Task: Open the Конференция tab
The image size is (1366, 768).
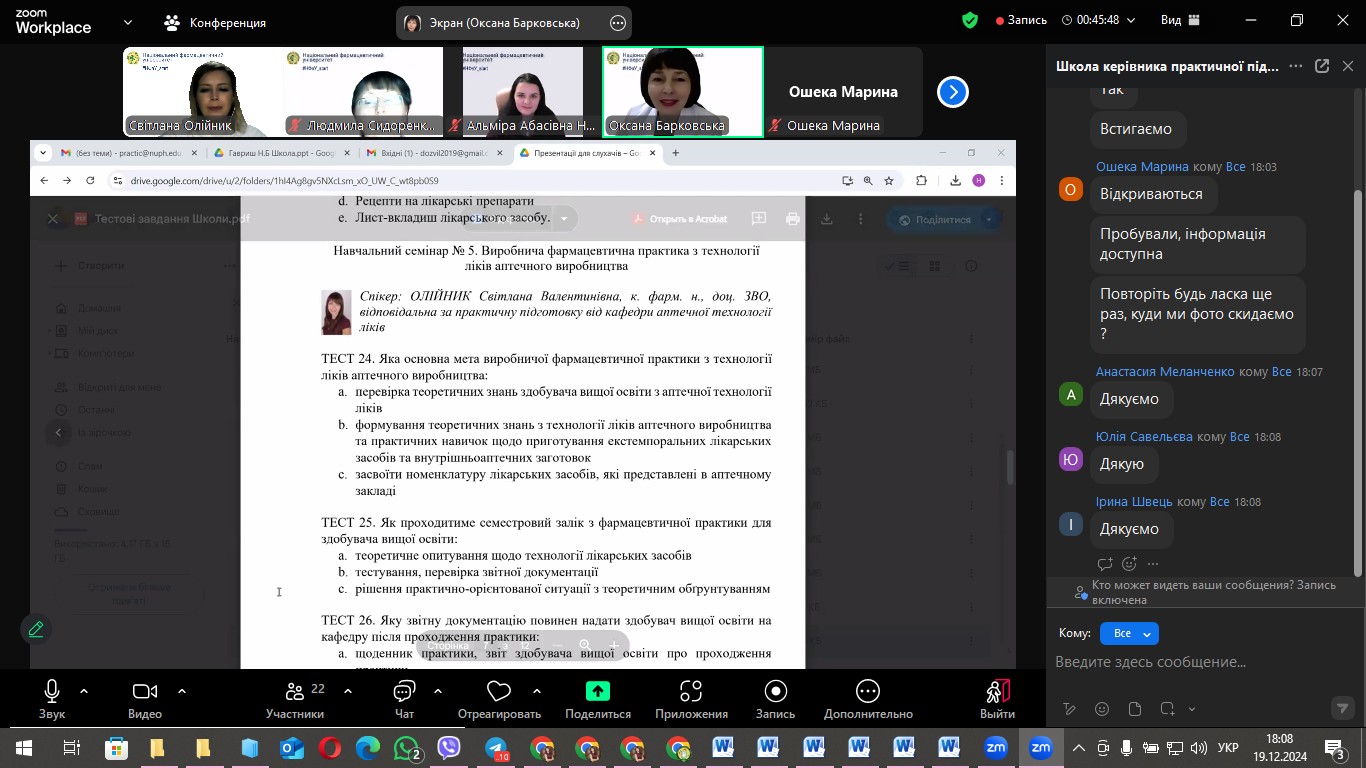Action: click(x=215, y=22)
